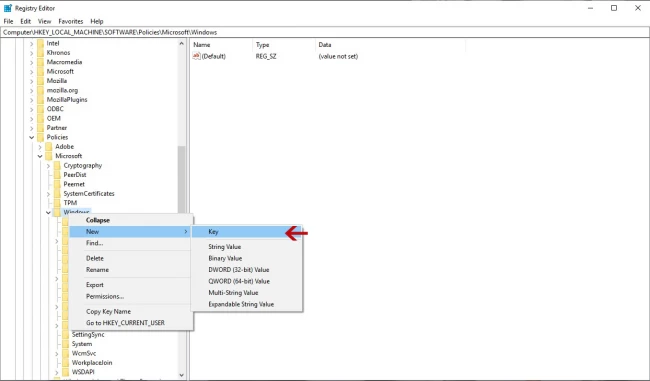
Task: Click the Intel folder icon
Action: point(40,43)
